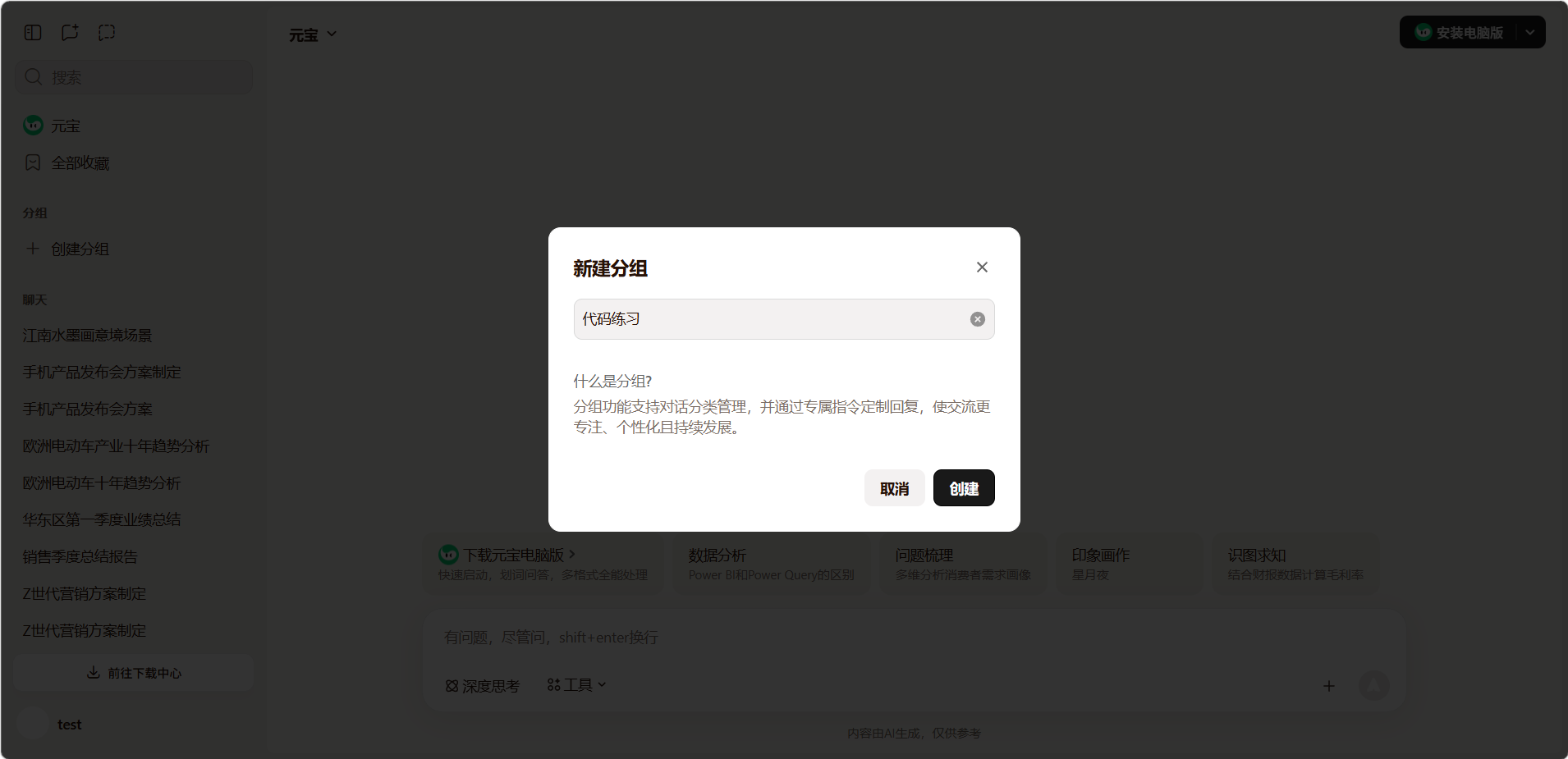This screenshot has width=1568, height=759.
Task: Click the 安装电脑版 logo icon
Action: [x=1424, y=32]
